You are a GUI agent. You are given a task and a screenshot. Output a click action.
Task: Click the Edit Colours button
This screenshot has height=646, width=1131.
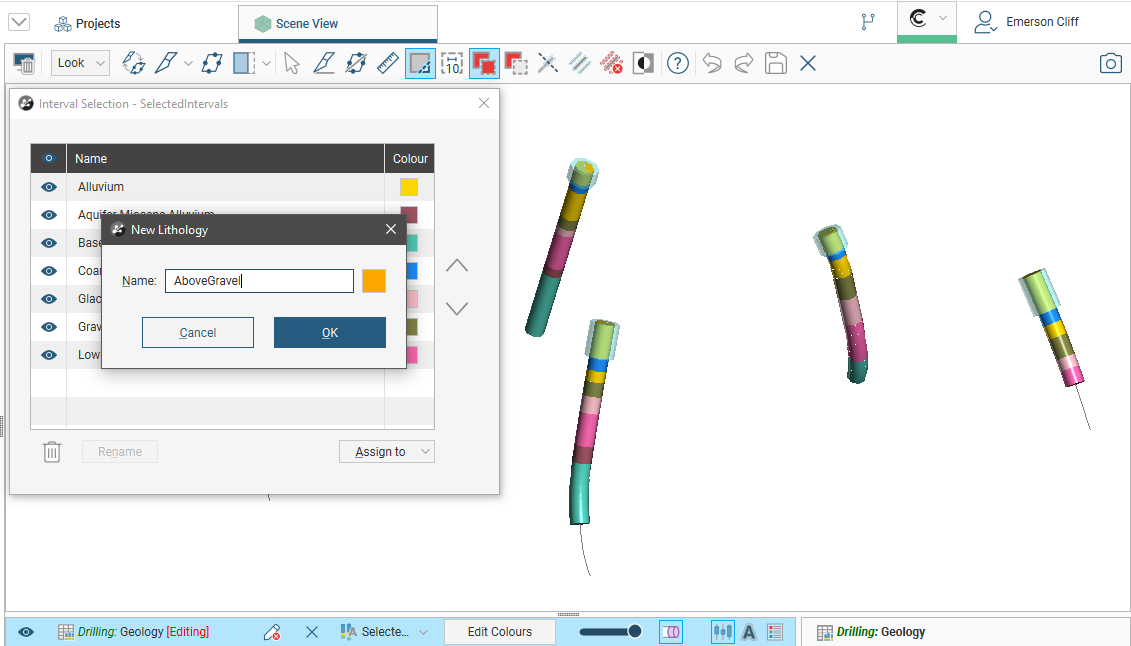499,632
